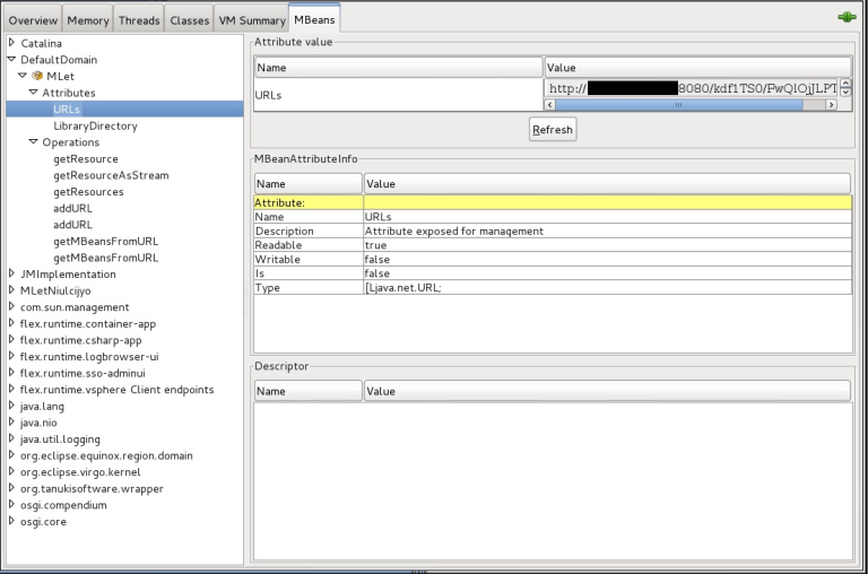Switch to the Memory tab

(87, 20)
